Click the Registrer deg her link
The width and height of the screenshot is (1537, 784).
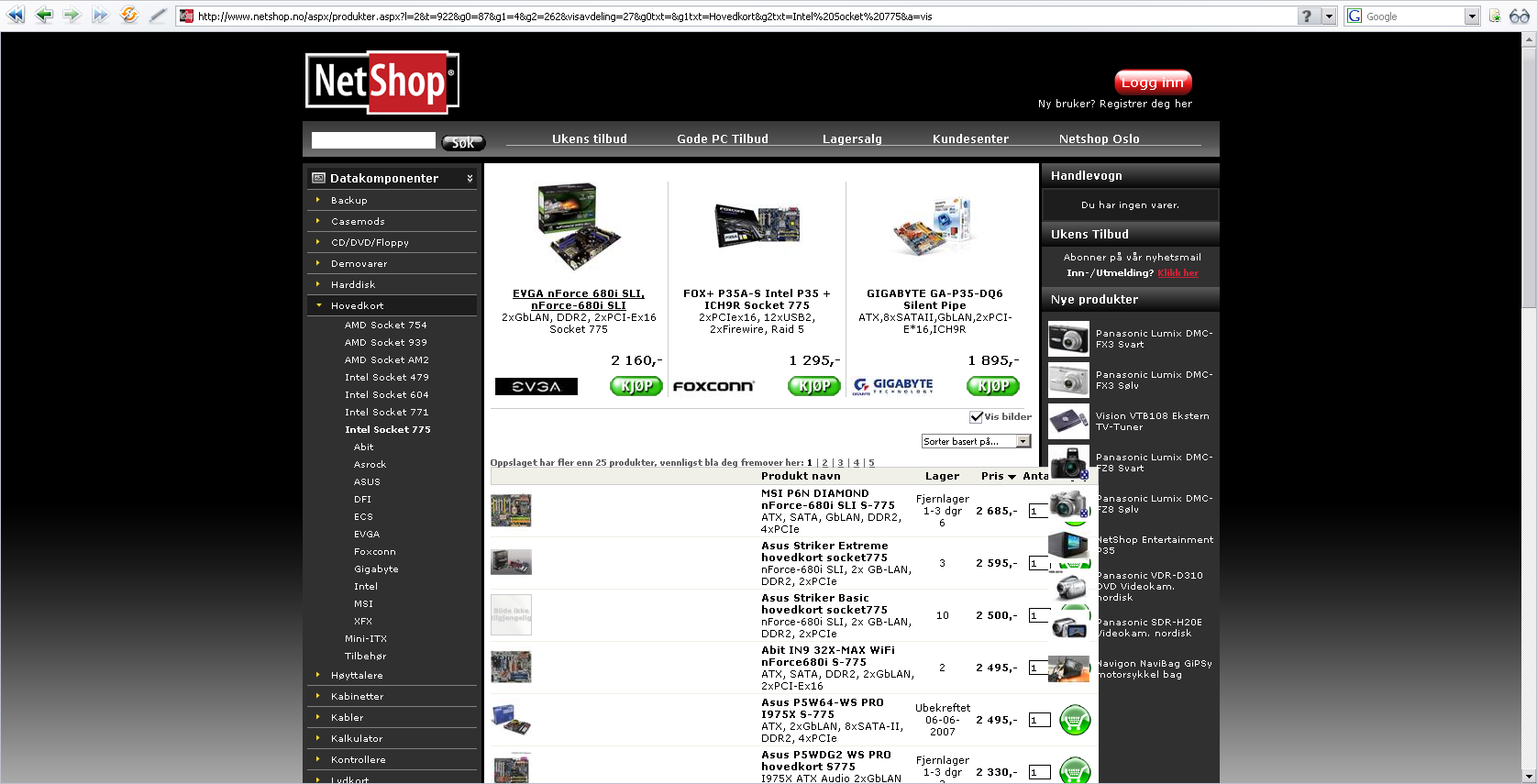pyautogui.click(x=1145, y=104)
